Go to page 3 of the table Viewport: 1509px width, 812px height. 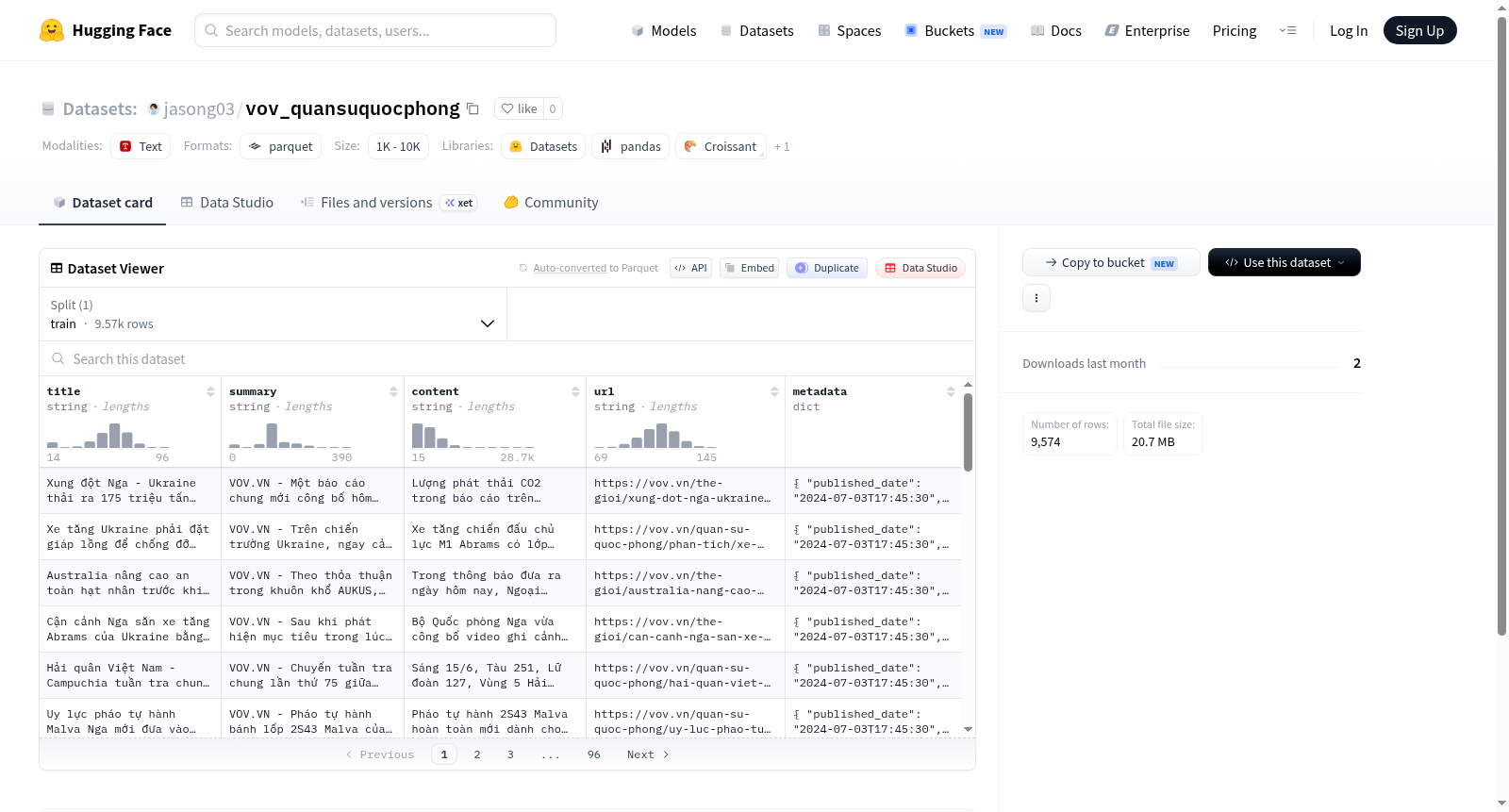pyautogui.click(x=510, y=754)
